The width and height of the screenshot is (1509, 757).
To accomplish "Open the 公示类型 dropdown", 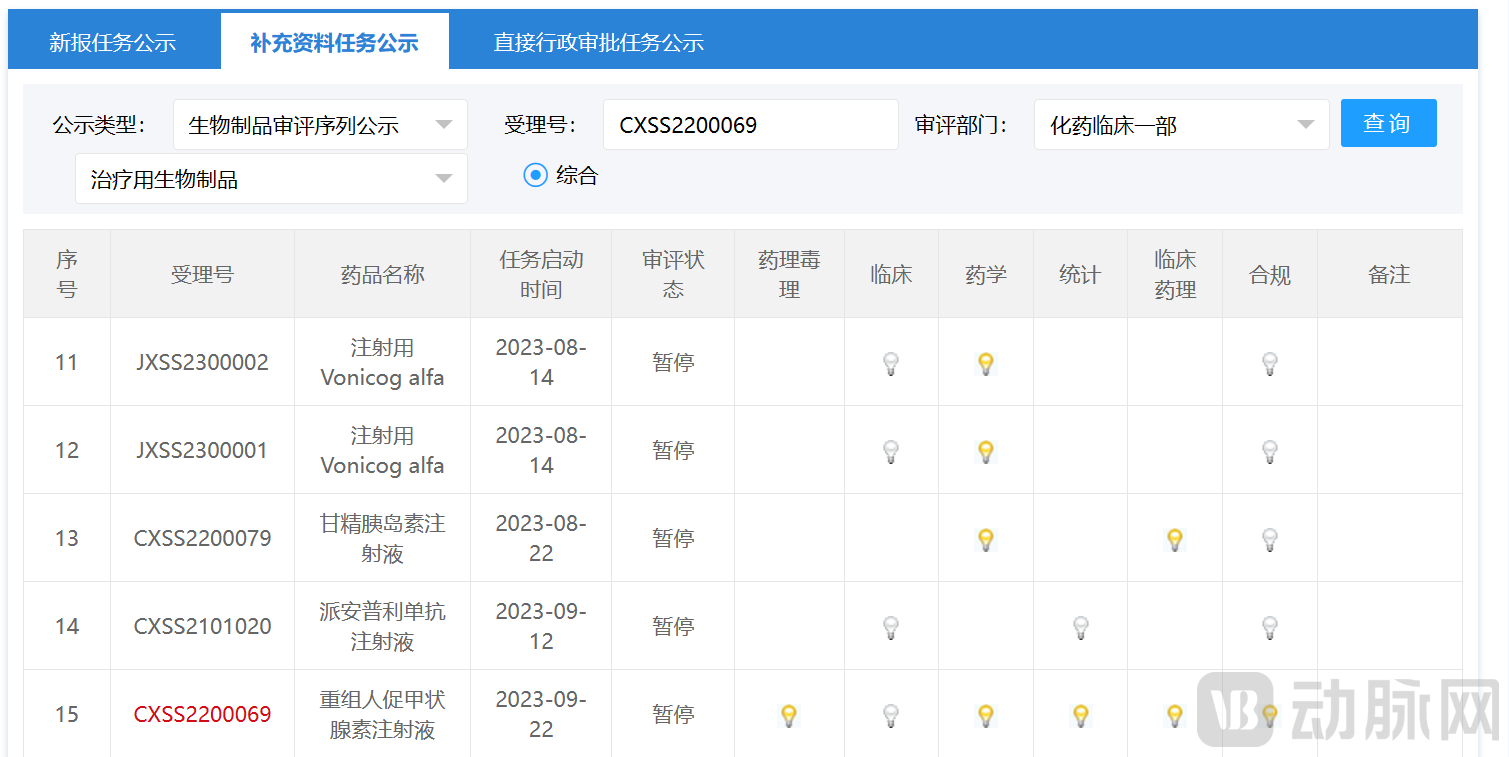I will point(320,124).
